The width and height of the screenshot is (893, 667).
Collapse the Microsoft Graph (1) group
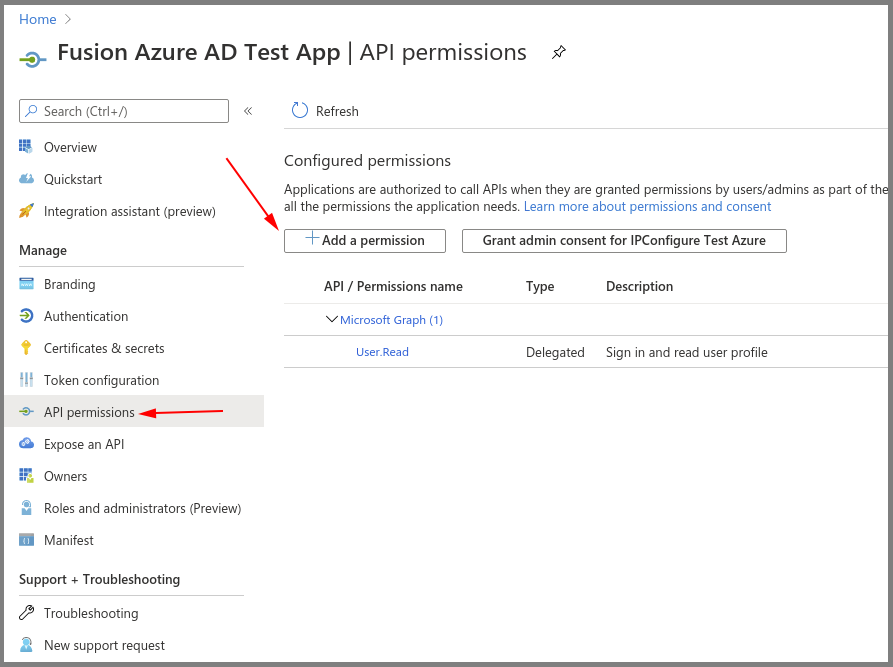pos(332,320)
